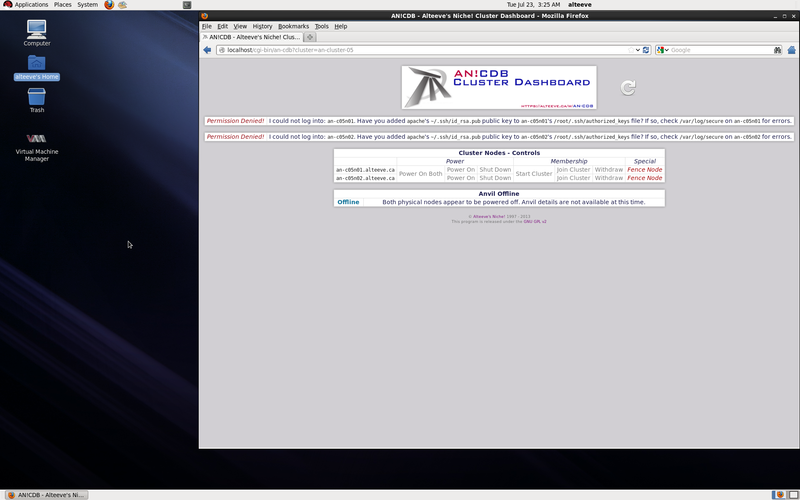The height and width of the screenshot is (500, 800).
Task: Open the History menu
Action: 262,26
